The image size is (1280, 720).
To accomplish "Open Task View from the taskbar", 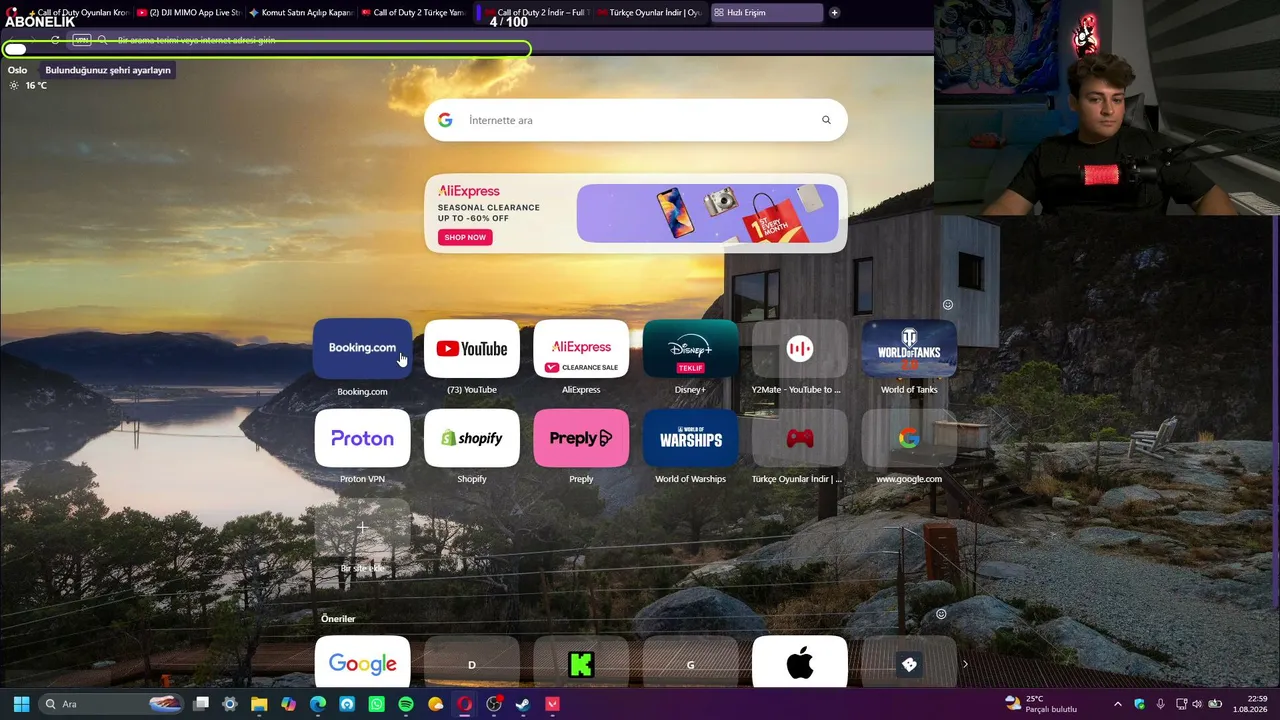I will [201, 704].
